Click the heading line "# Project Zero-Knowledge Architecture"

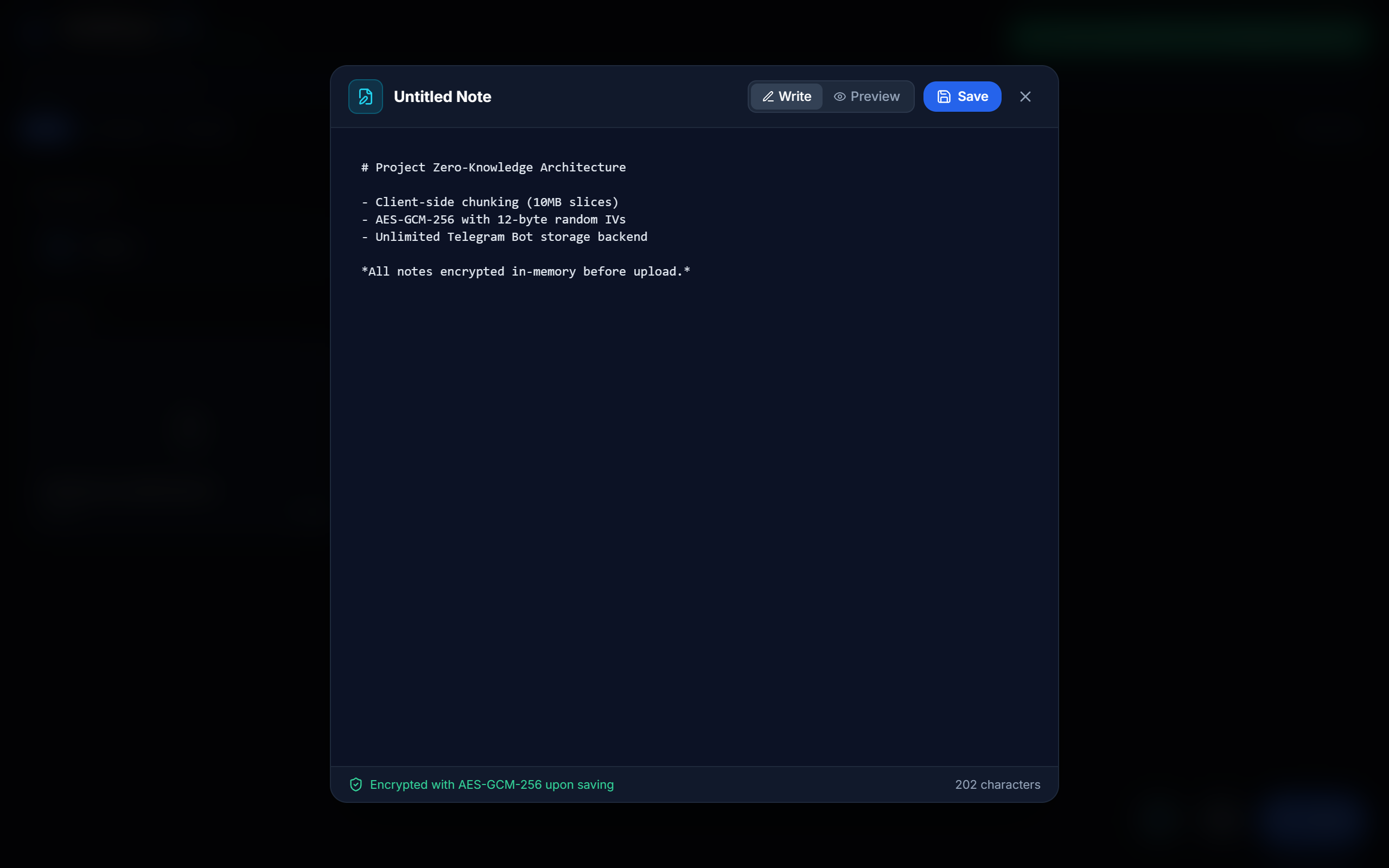tap(494, 168)
